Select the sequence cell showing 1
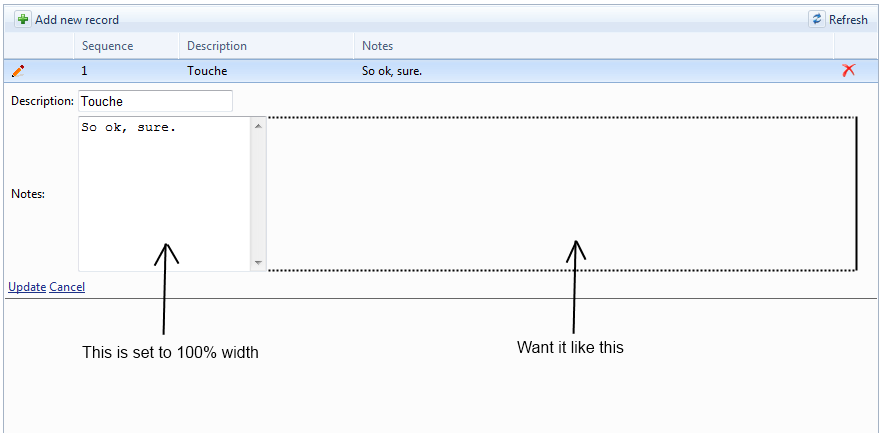The height and width of the screenshot is (433, 882). 86,71
